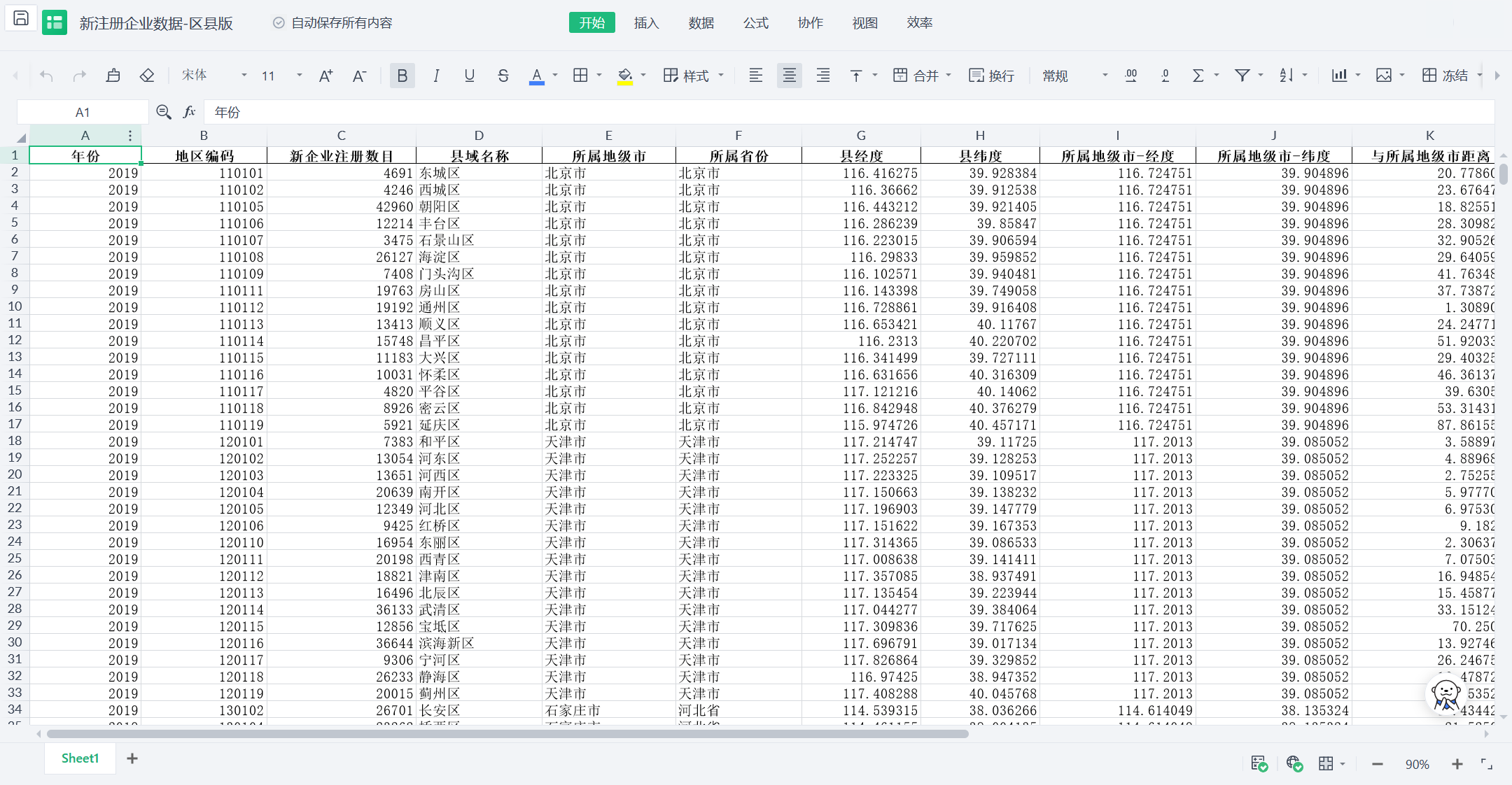Apply strikethrough formatting
Screen dimensions: 1512x785
503,76
